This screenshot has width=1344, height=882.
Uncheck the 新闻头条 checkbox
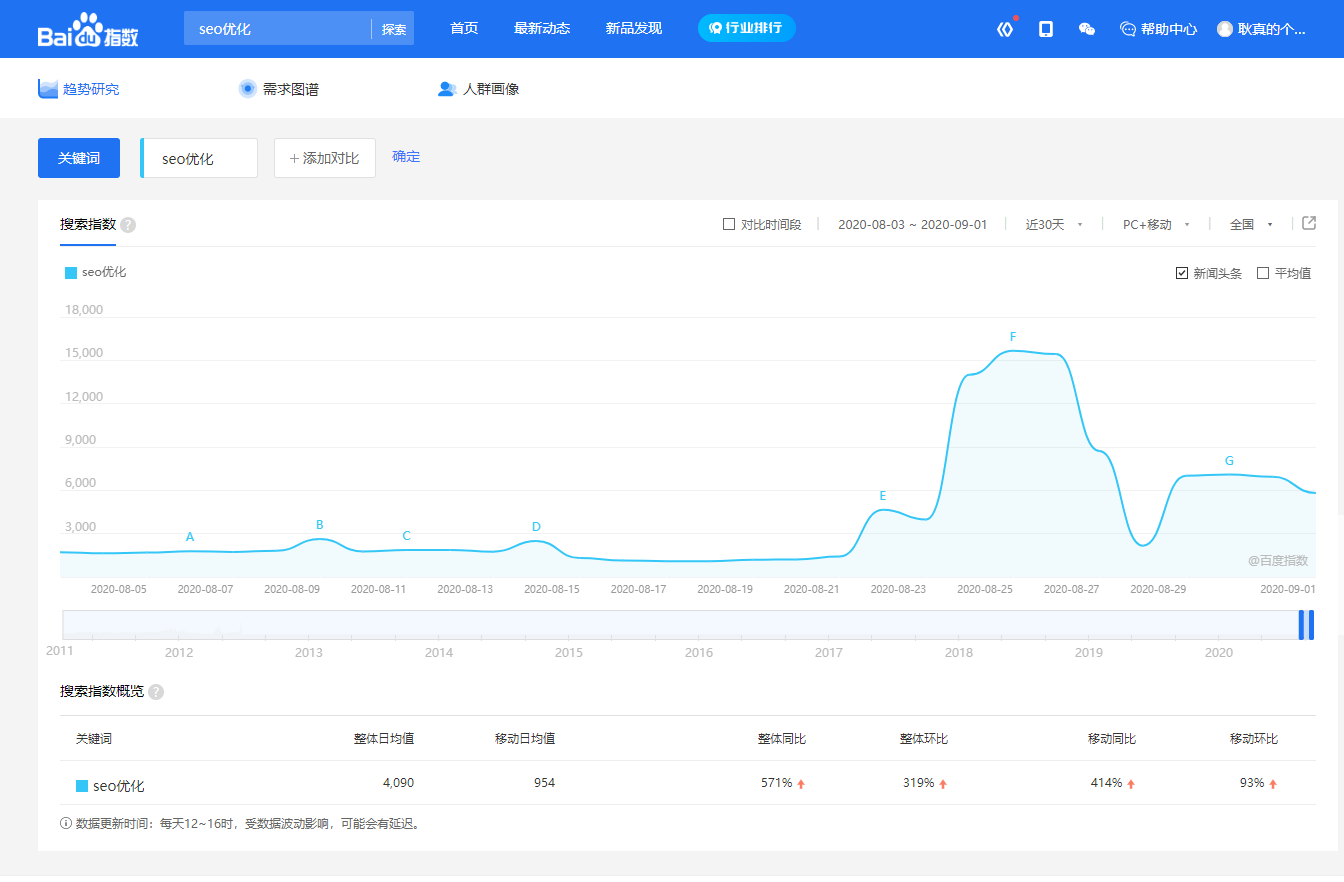tap(1182, 273)
